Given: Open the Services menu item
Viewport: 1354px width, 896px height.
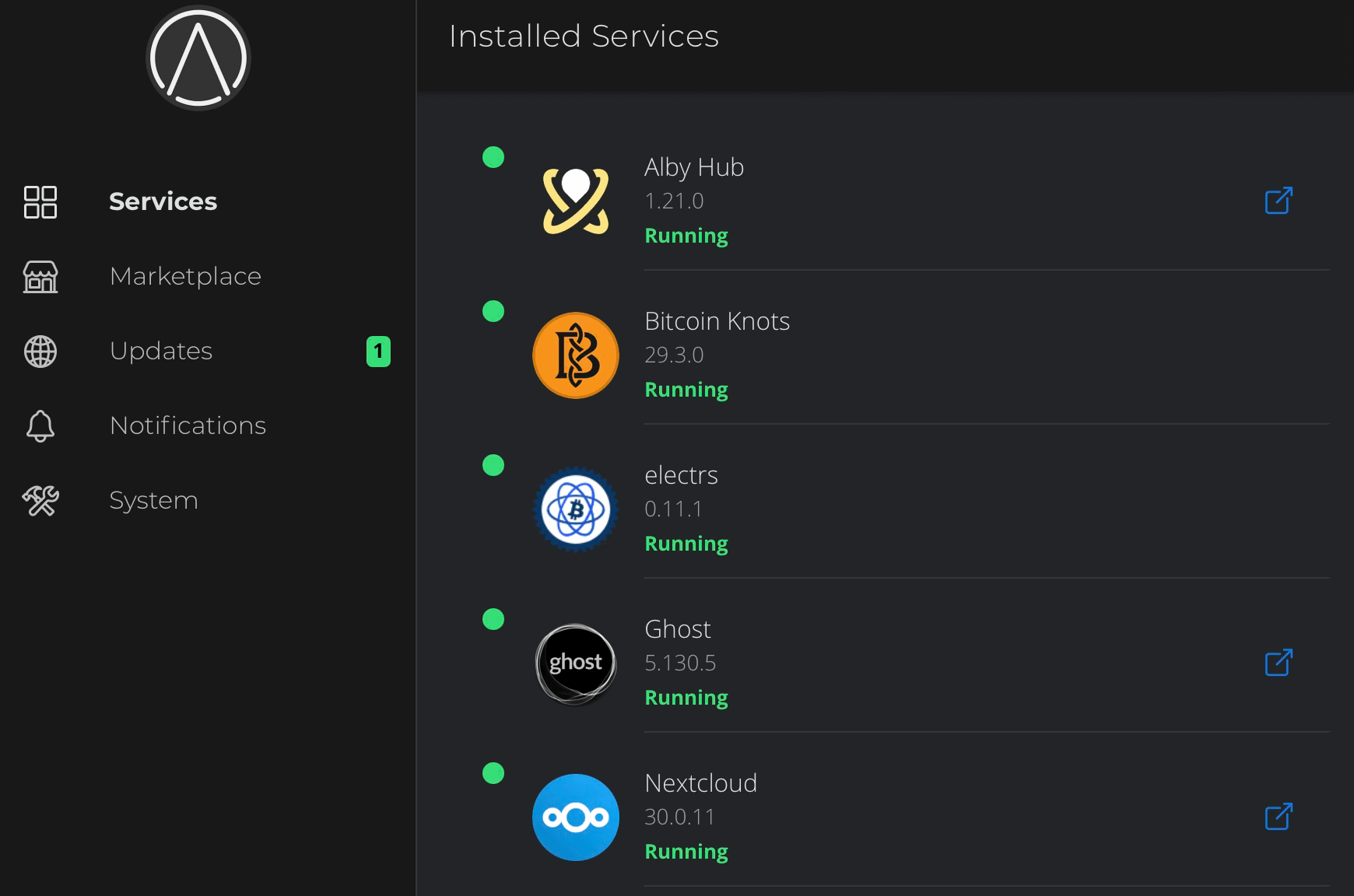Looking at the screenshot, I should pyautogui.click(x=163, y=201).
